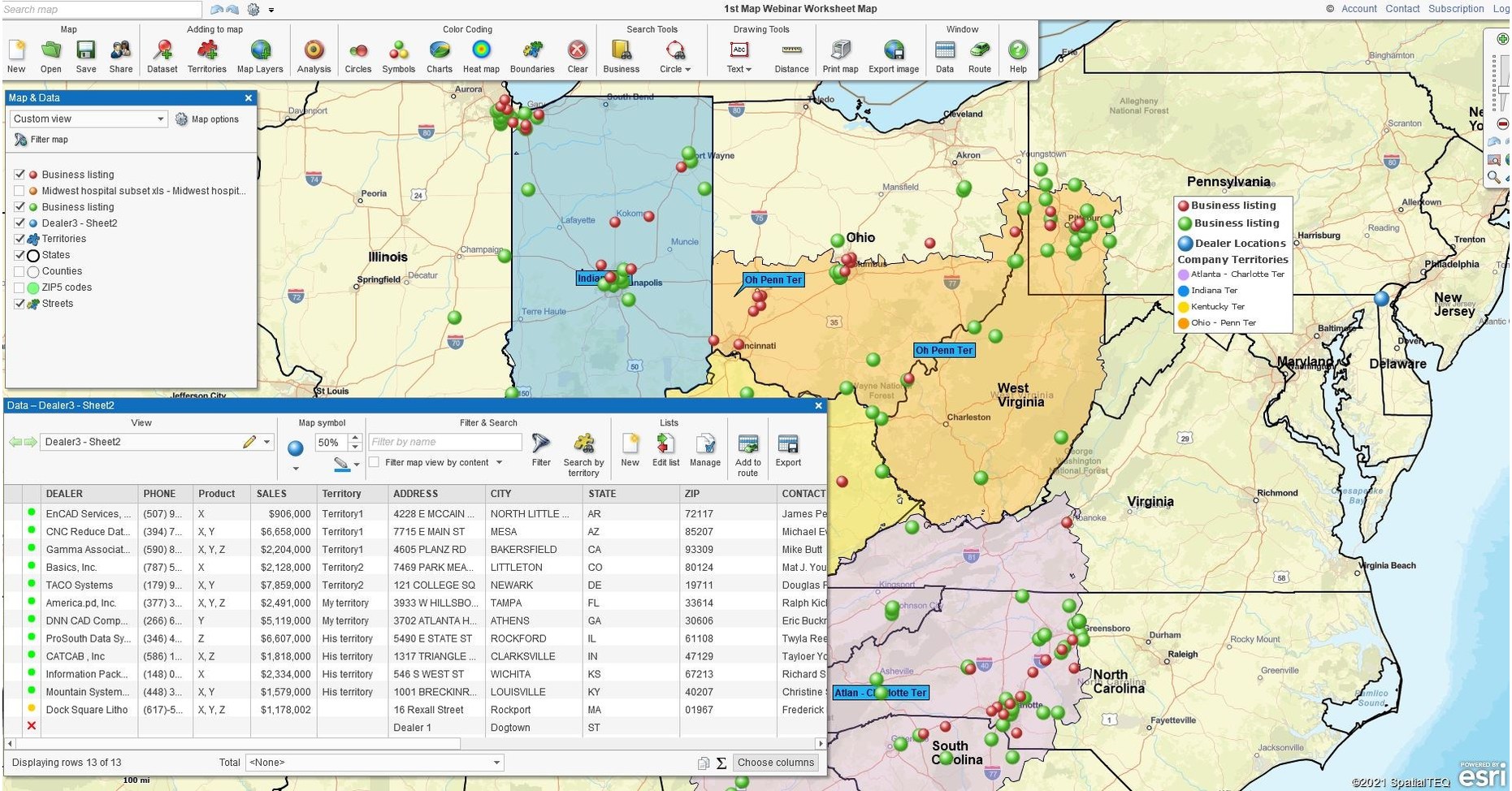Expand the Circle search tools dropdown
Viewport: 1512px width, 791px height.
tap(687, 69)
